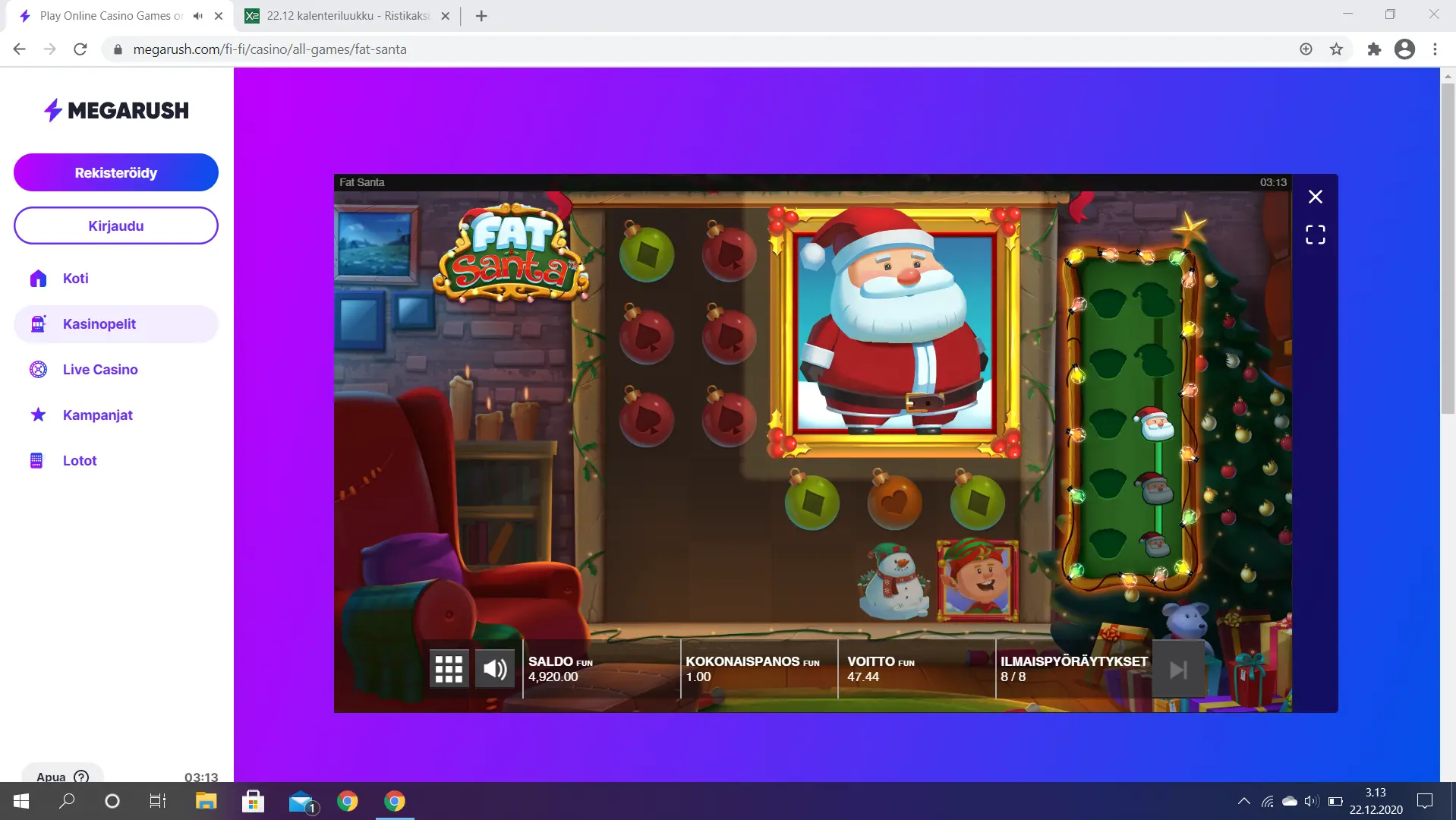1456x820 pixels.
Task: Click the Kirjaudu login button
Action: (116, 225)
